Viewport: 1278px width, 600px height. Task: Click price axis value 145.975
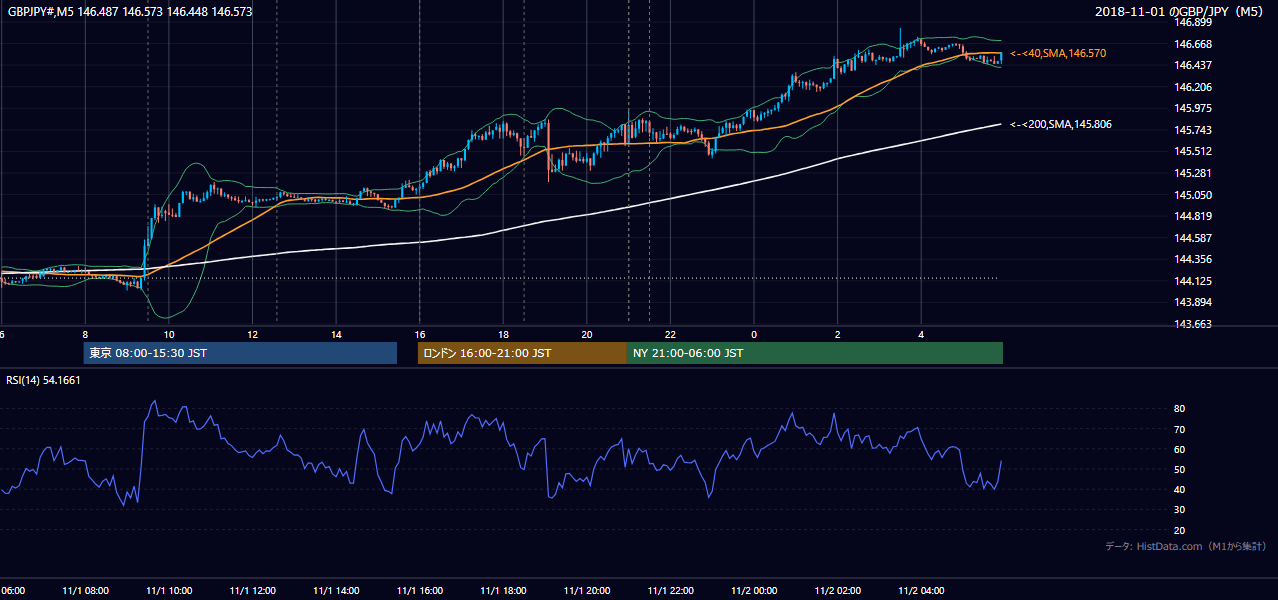point(1192,108)
